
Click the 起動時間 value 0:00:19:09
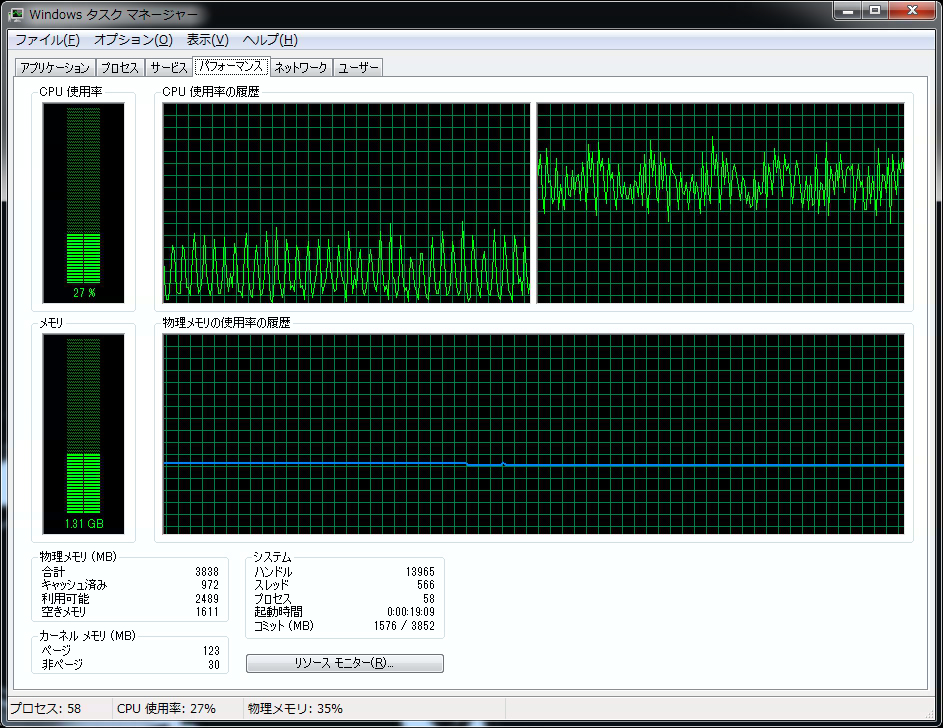point(411,612)
